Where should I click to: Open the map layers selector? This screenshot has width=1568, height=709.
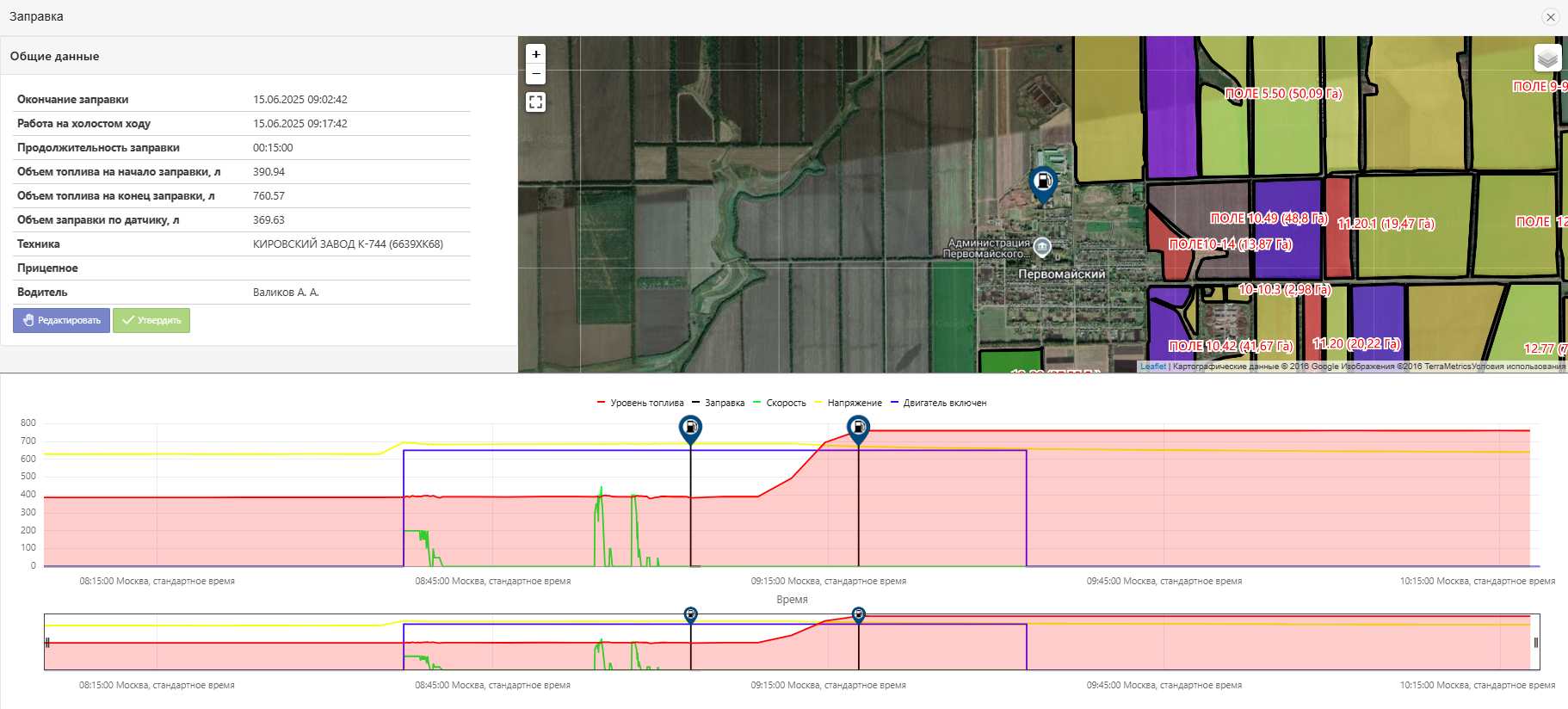[x=1547, y=58]
